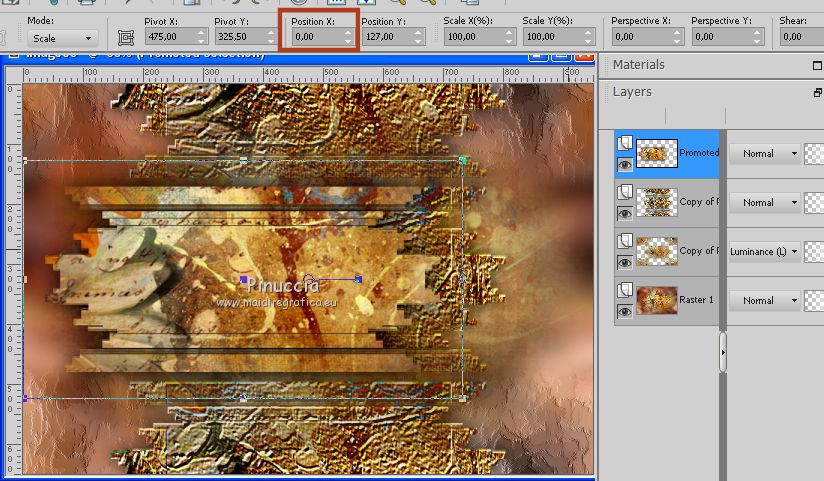Select the Raster 1 layer thumbnail
The width and height of the screenshot is (824, 481).
tap(656, 300)
